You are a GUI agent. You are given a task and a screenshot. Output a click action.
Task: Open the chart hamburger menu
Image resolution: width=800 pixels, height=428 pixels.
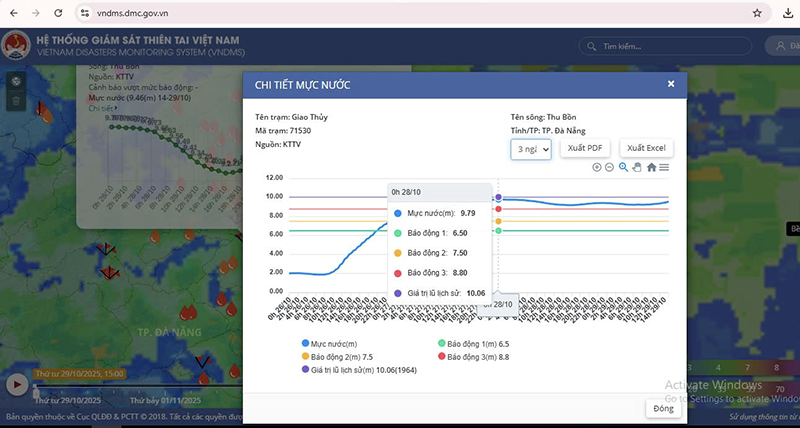pyautogui.click(x=664, y=167)
